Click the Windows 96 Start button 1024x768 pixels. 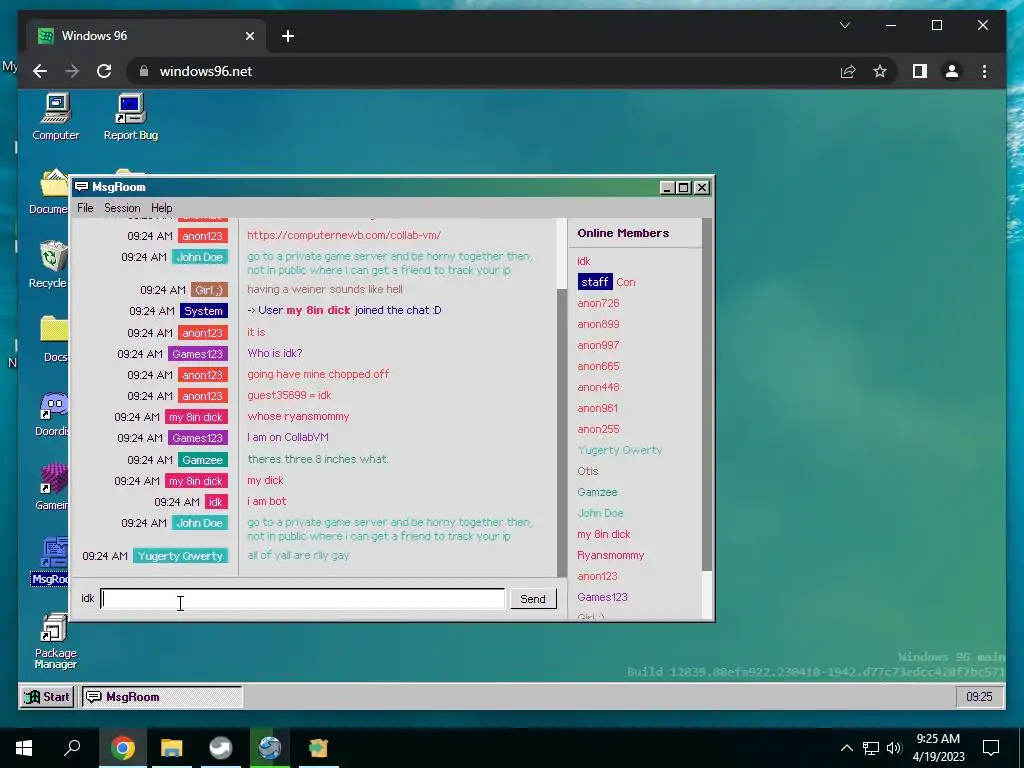[x=47, y=697]
